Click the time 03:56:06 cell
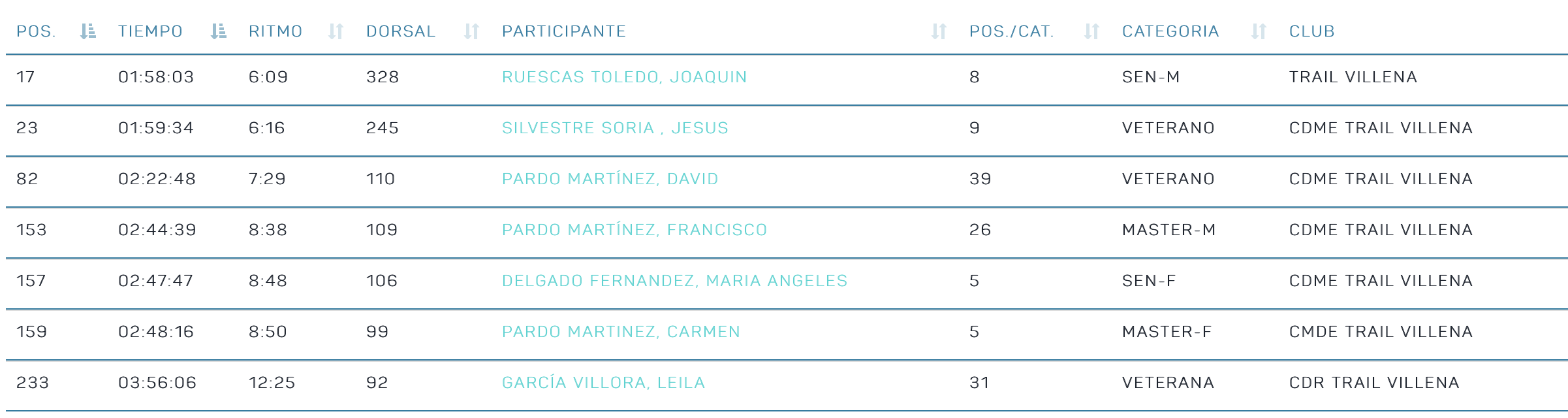Viewport: 1568px width, 418px height. coord(157,383)
